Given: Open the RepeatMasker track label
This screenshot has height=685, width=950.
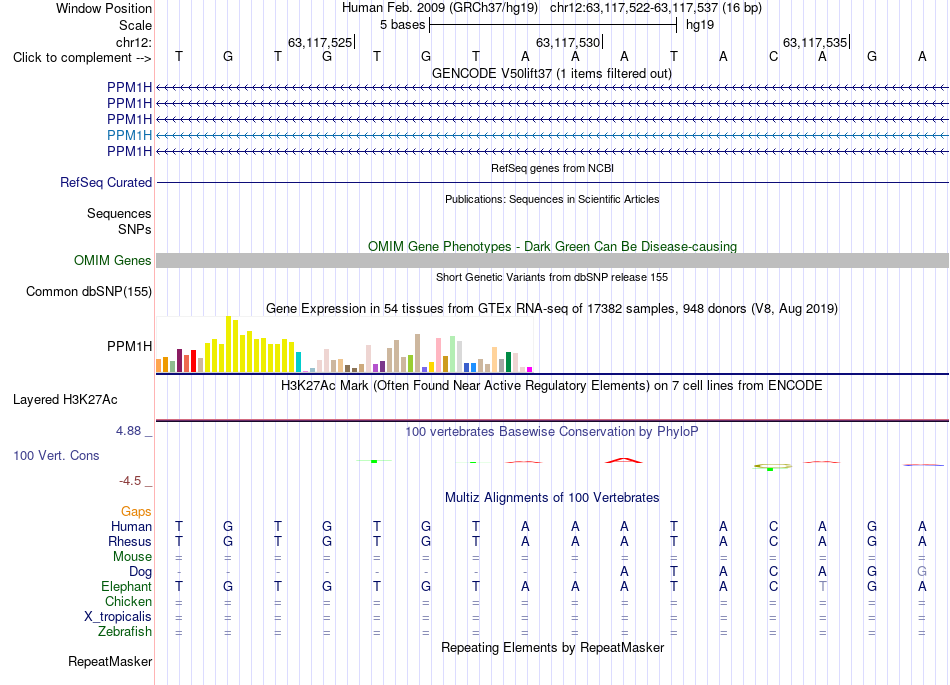Looking at the screenshot, I should [x=110, y=661].
